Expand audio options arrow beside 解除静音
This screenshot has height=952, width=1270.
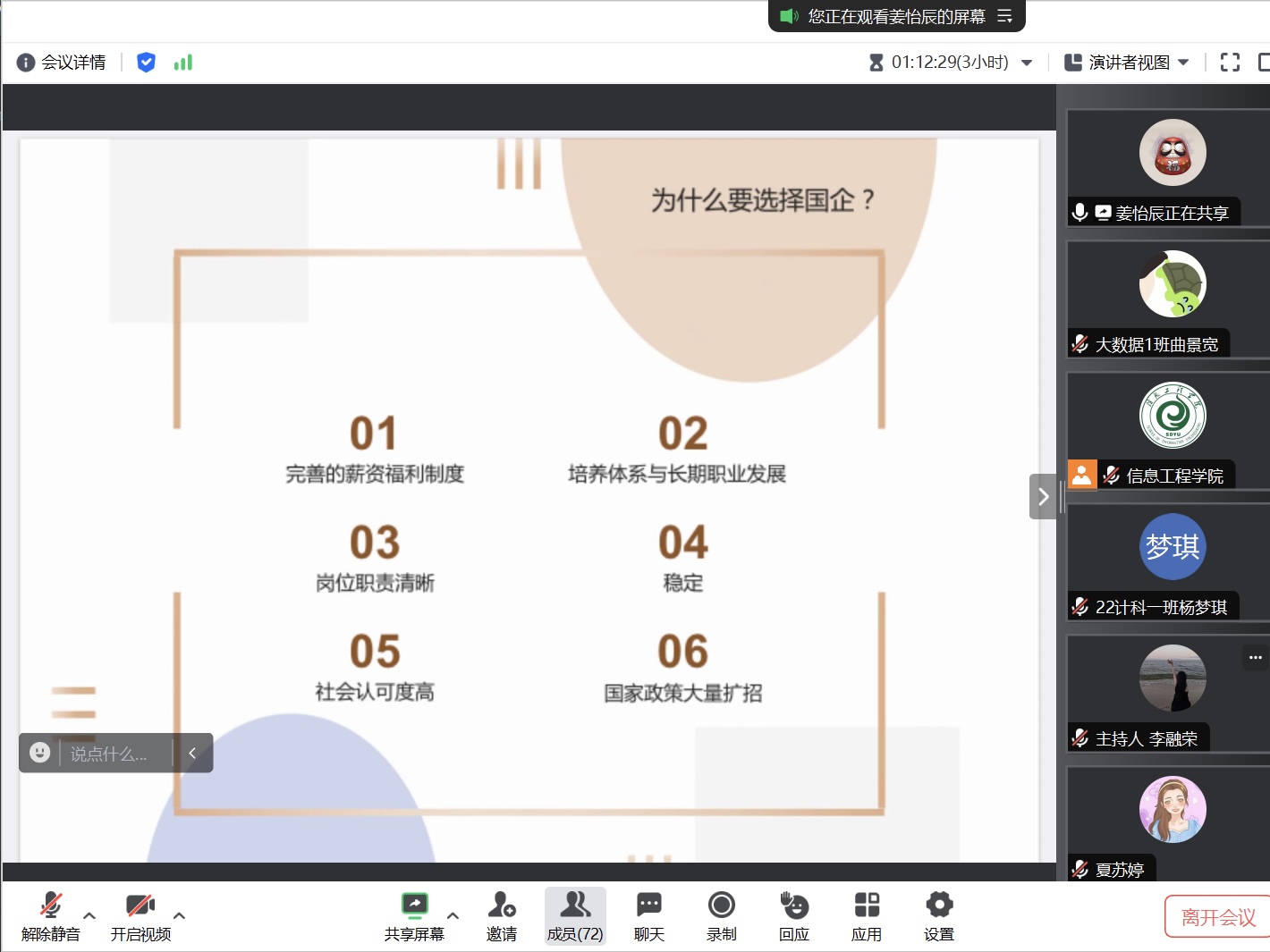(x=89, y=915)
